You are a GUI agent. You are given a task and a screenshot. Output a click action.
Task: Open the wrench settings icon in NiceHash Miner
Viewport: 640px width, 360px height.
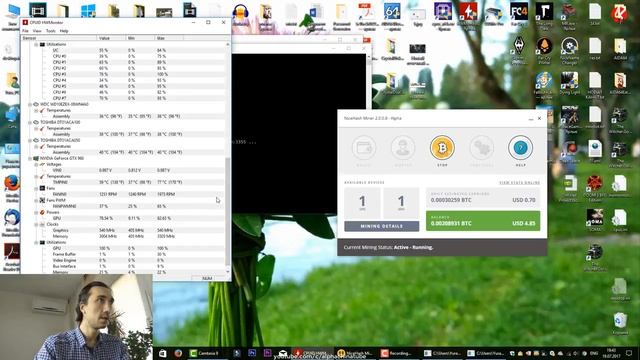pyautogui.click(x=482, y=148)
